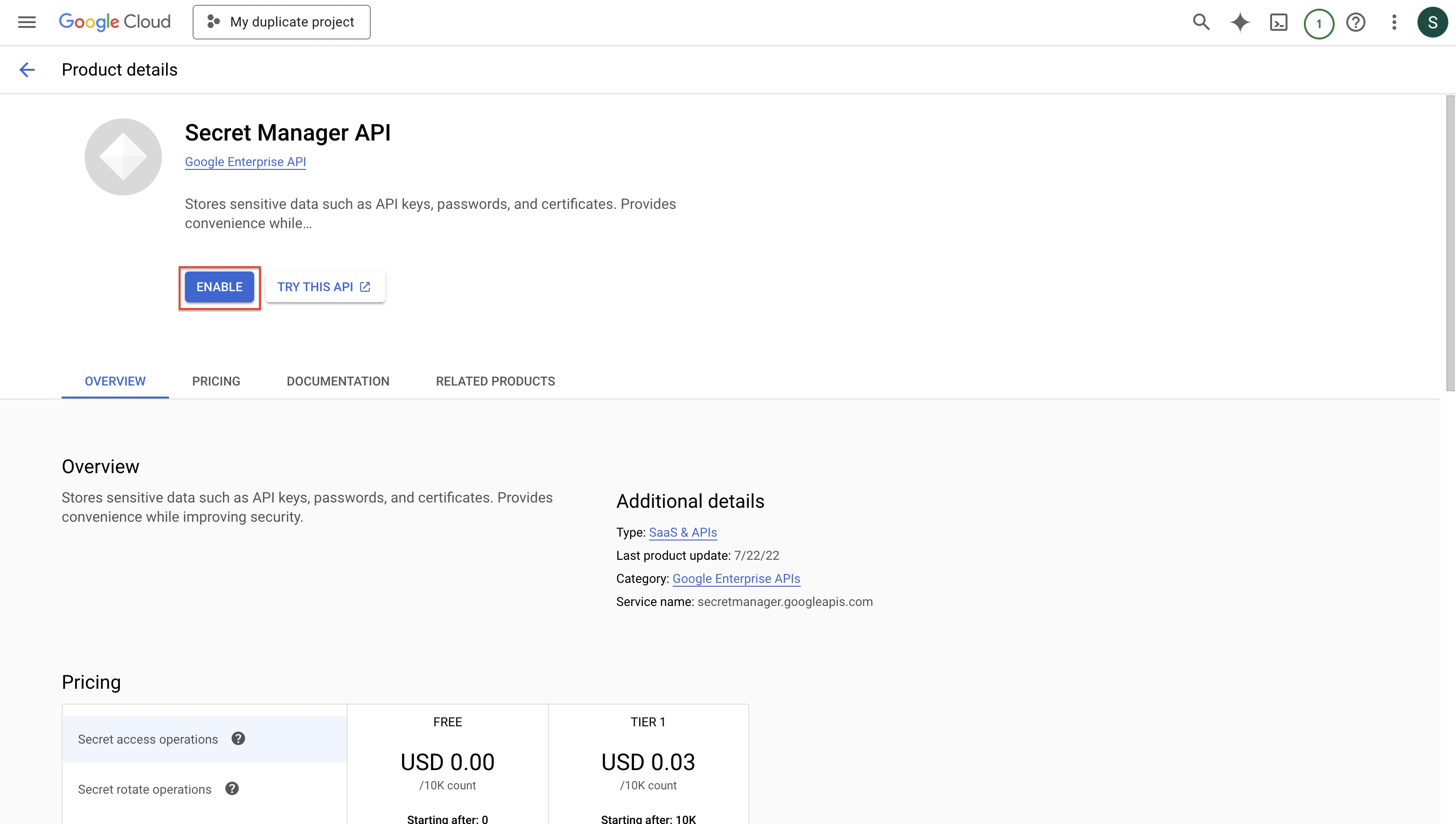
Task: Enable the Secret Manager API
Action: 220,287
